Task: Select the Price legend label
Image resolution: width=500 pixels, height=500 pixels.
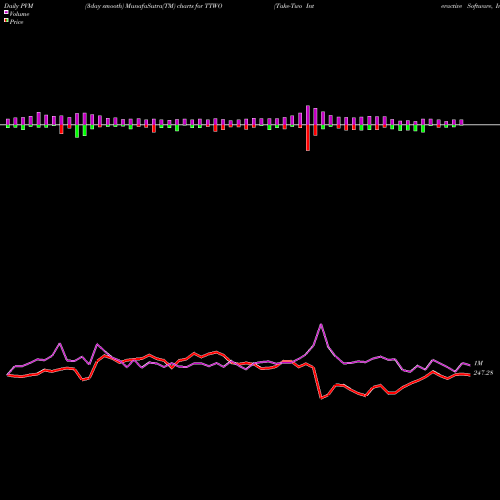Action: 16,22
